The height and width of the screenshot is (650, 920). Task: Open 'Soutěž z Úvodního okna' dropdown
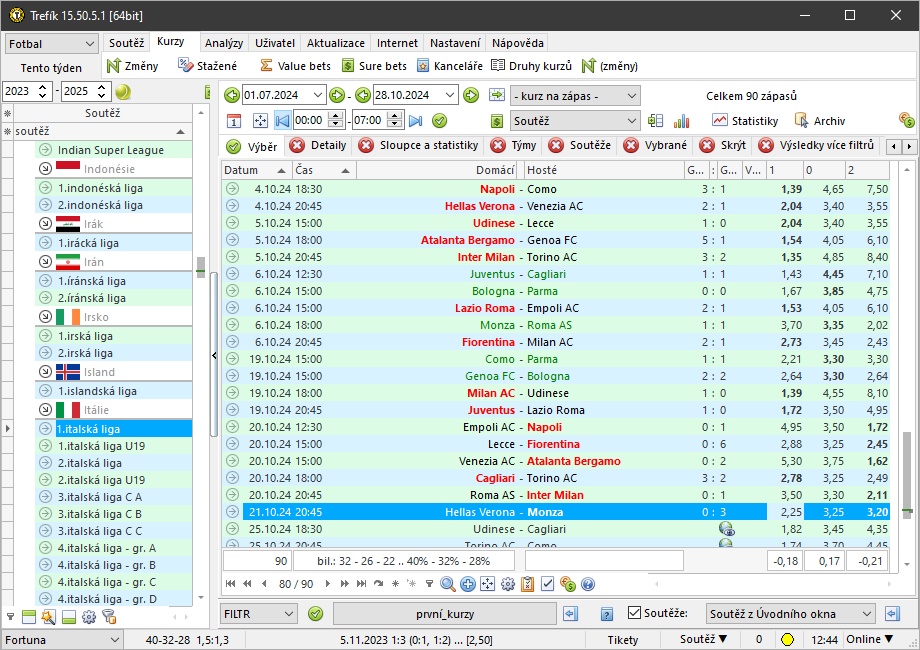(x=867, y=614)
